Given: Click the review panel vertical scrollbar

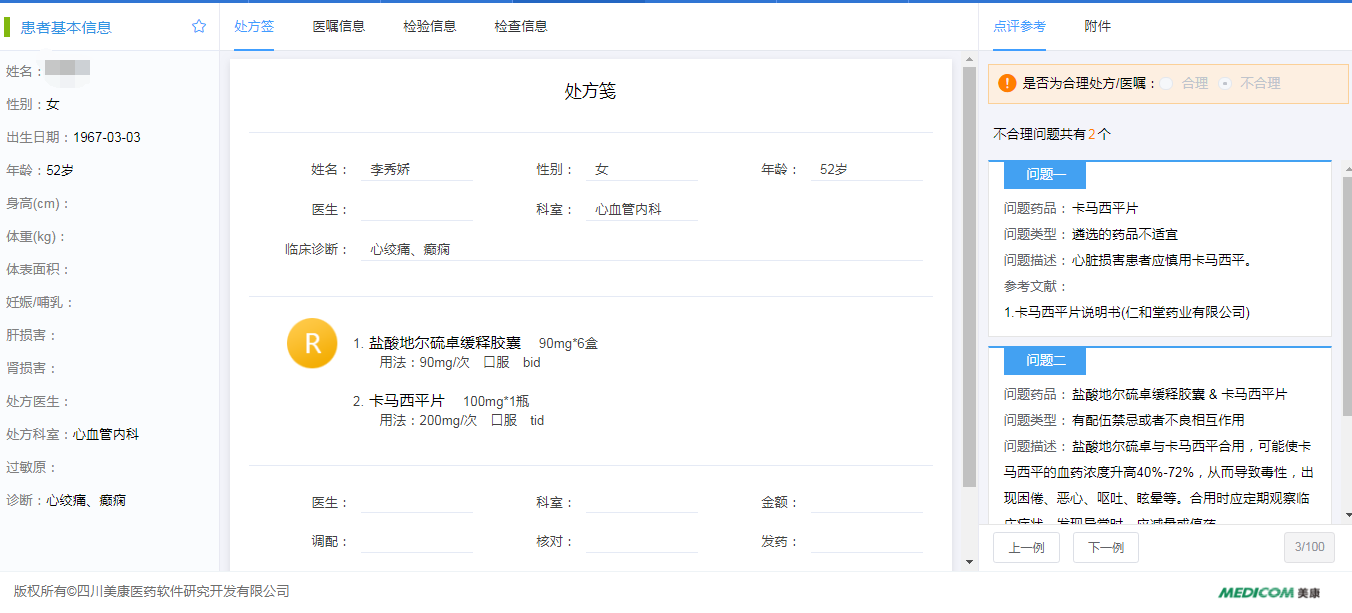Looking at the screenshot, I should pyautogui.click(x=1346, y=300).
